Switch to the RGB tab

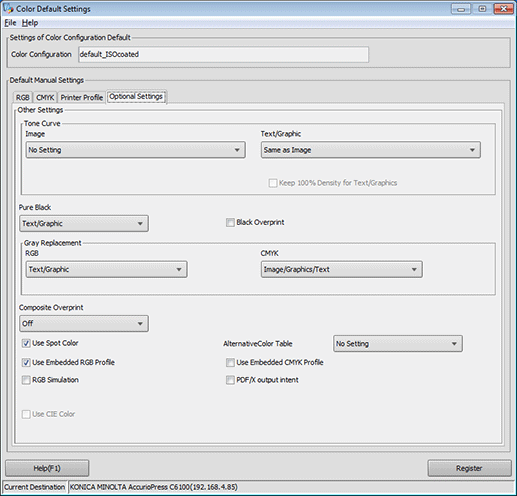[x=23, y=98]
